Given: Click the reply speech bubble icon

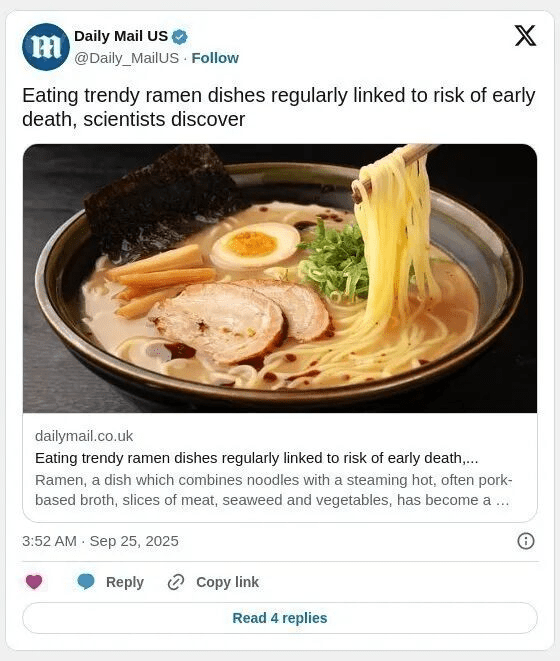Looking at the screenshot, I should (86, 581).
